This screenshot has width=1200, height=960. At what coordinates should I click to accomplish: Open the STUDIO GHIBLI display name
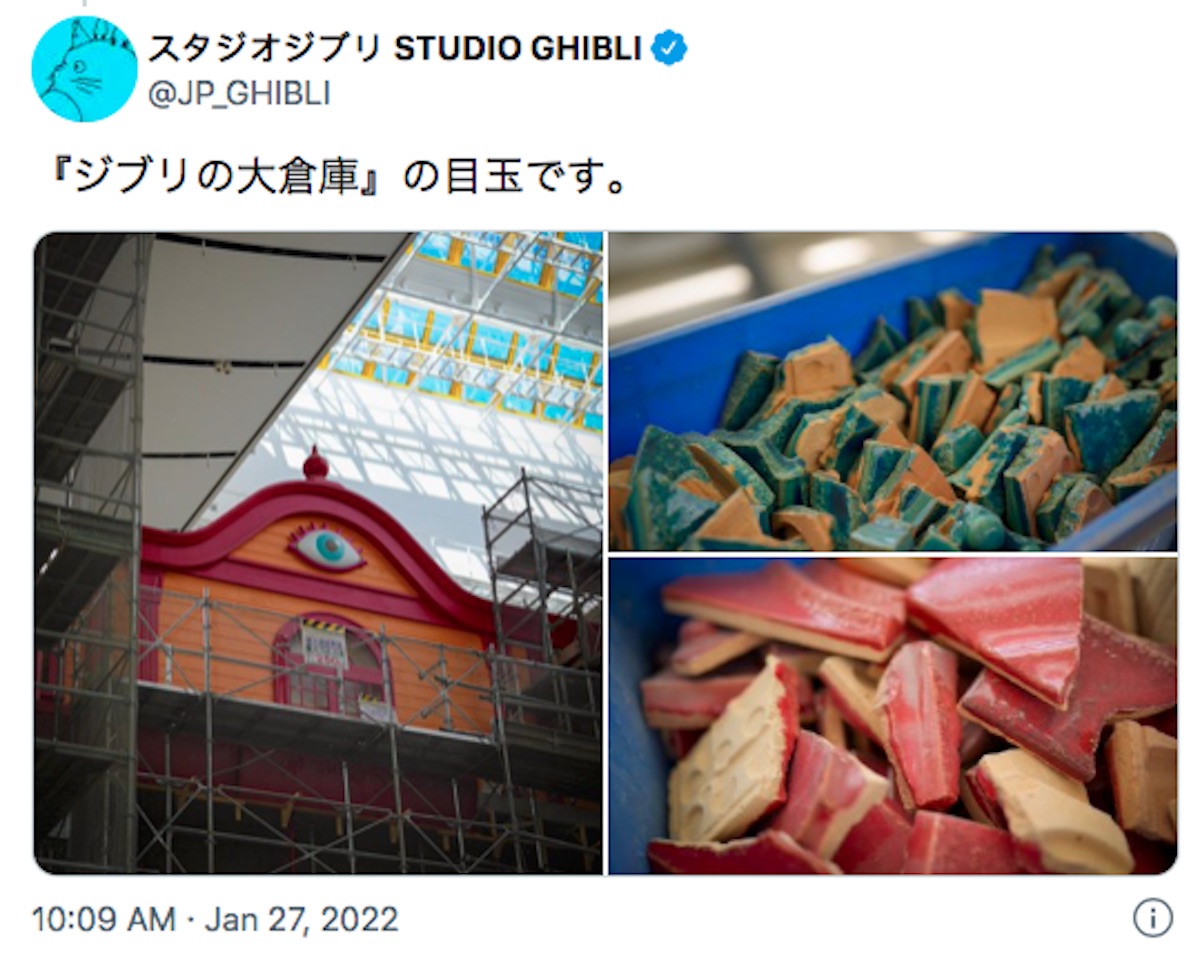coord(518,48)
